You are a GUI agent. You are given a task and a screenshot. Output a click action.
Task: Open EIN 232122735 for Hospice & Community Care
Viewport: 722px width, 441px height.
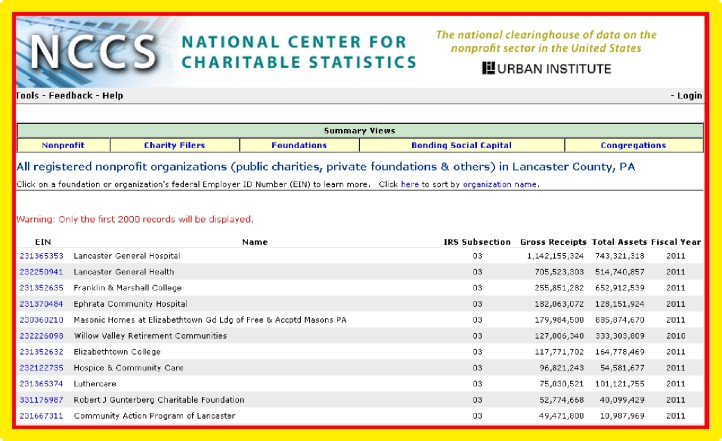click(x=42, y=367)
